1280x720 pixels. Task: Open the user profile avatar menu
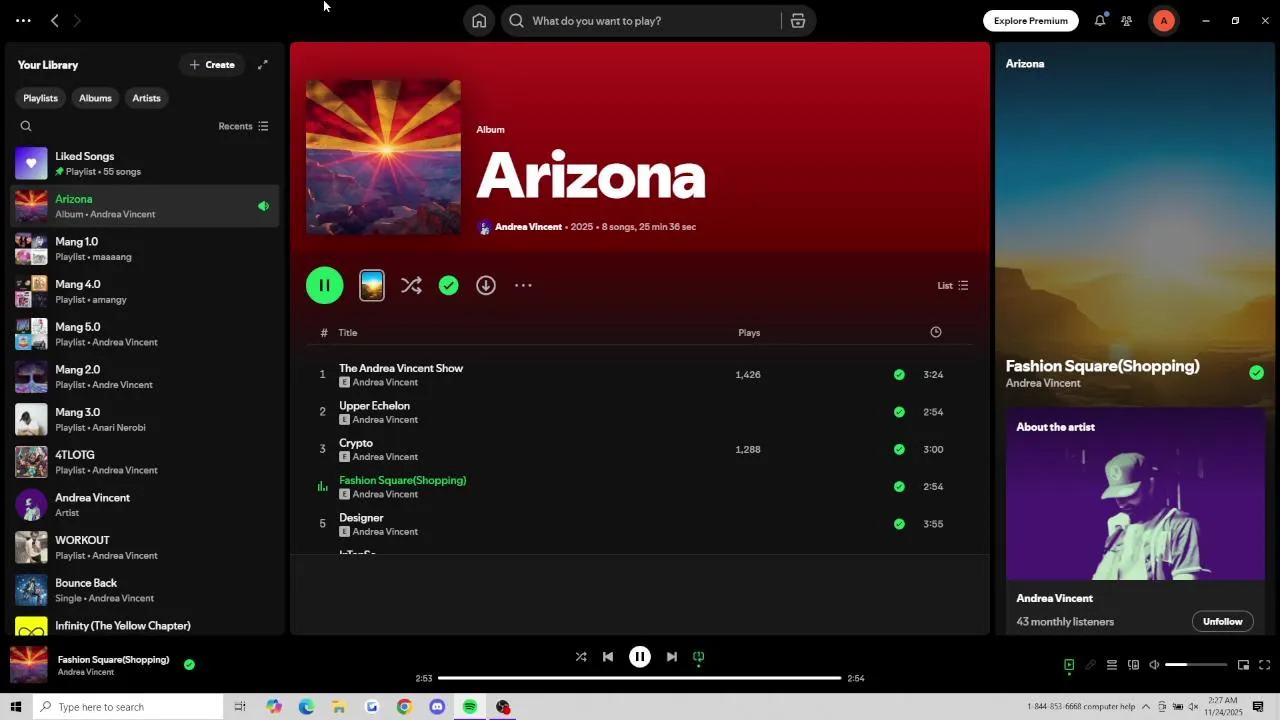[1163, 21]
